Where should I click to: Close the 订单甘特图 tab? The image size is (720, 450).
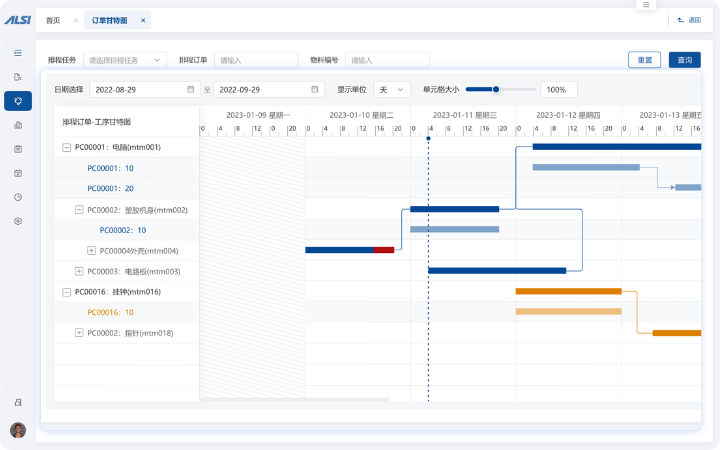[x=143, y=20]
